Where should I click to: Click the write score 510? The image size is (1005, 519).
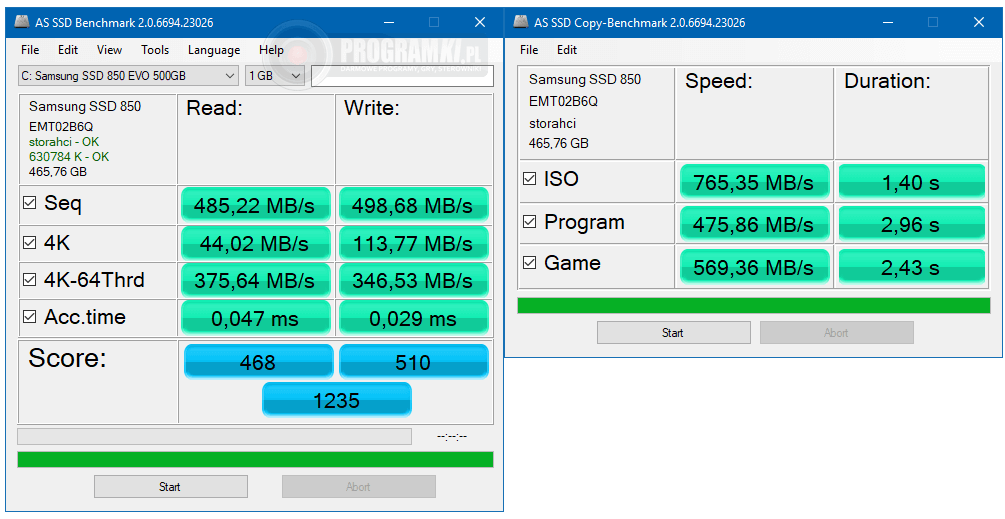point(413,362)
